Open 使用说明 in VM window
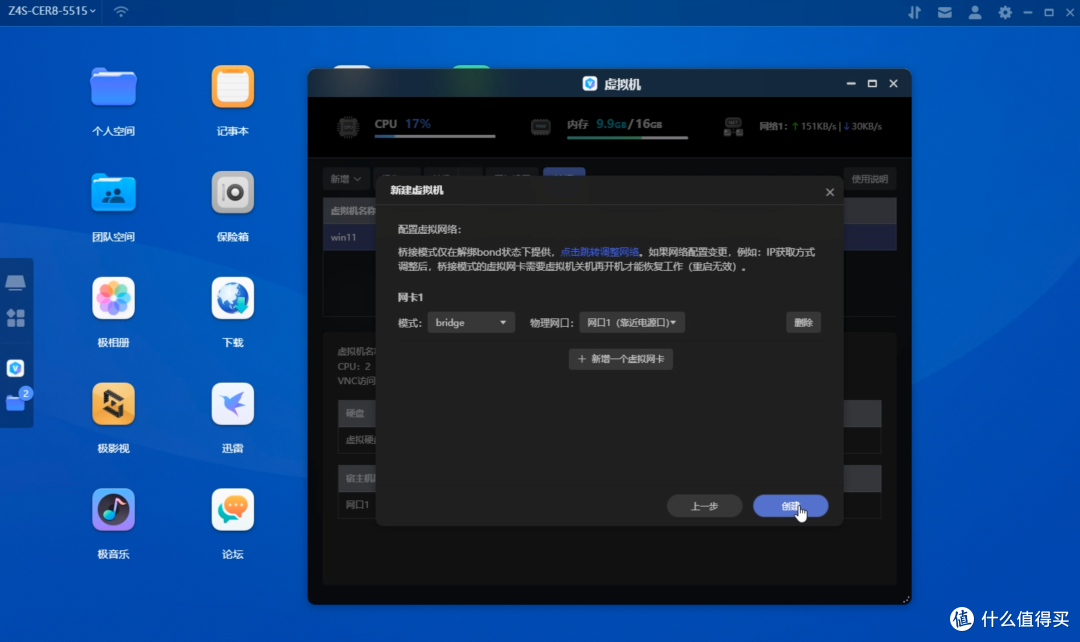The image size is (1080, 642). [869, 179]
